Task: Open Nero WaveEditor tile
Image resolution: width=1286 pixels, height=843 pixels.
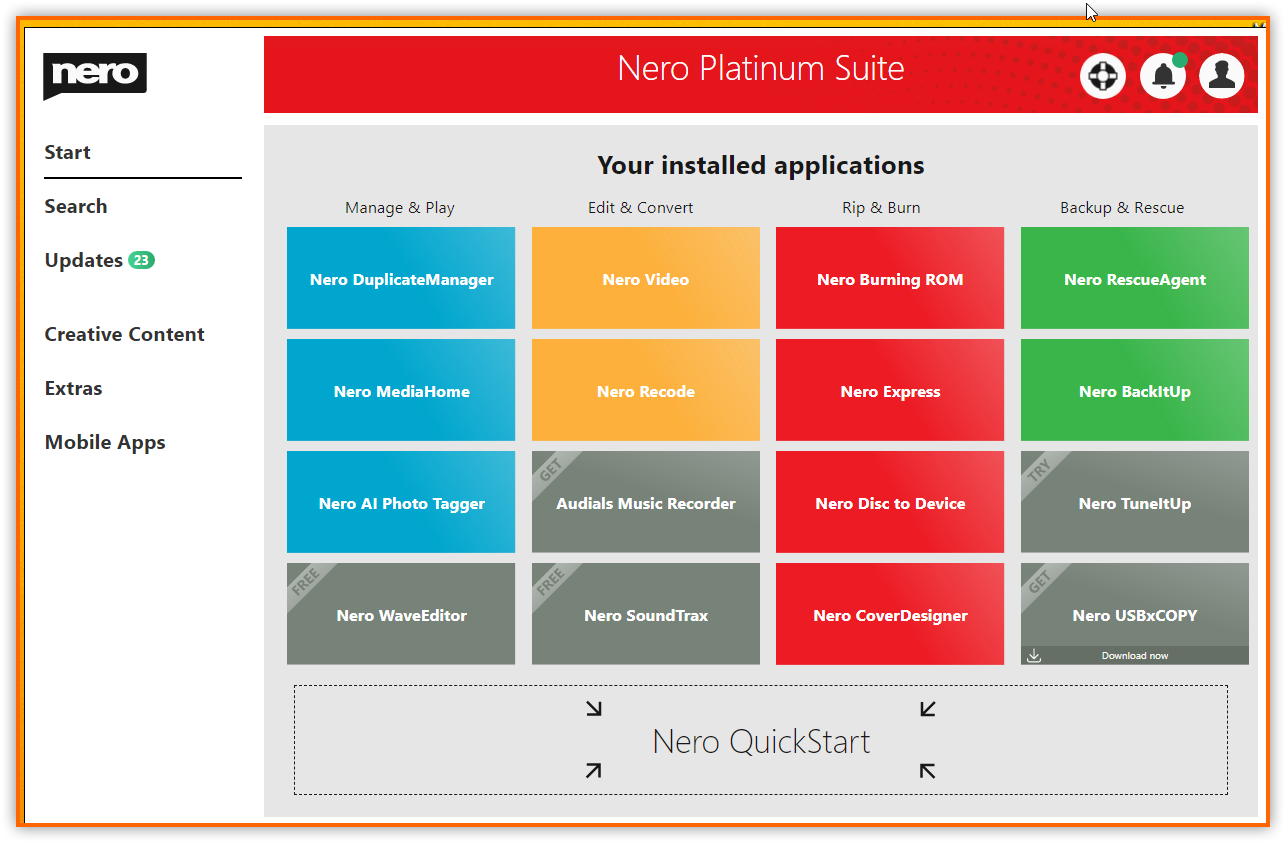Action: (401, 614)
